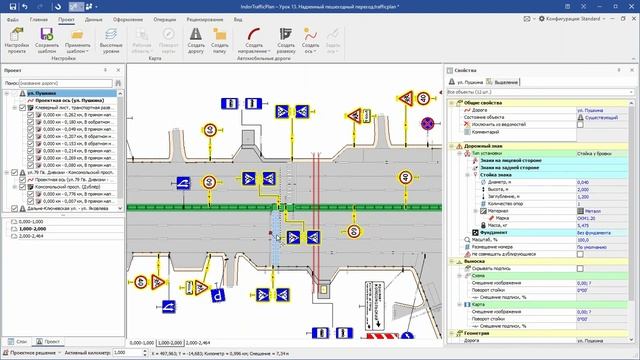Click Масштаб magnifier icon in properties
The image size is (640, 360).
click(x=467, y=240)
